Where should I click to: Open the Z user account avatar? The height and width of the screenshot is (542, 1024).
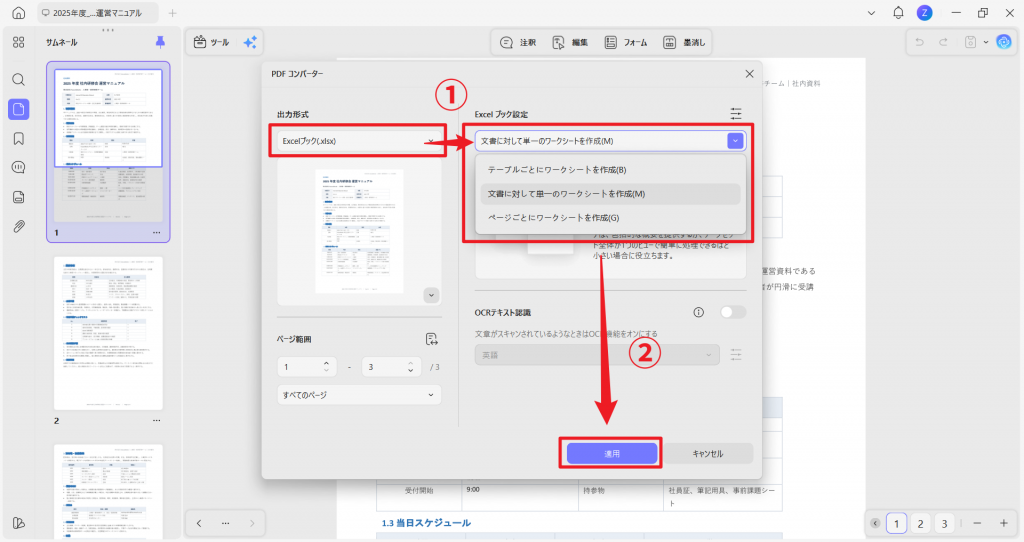point(924,12)
